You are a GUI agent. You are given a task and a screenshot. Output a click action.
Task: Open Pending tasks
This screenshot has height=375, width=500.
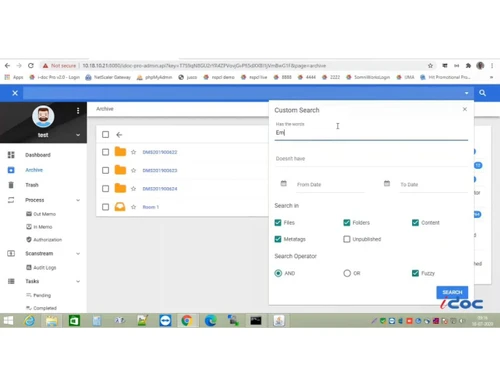coord(42,295)
